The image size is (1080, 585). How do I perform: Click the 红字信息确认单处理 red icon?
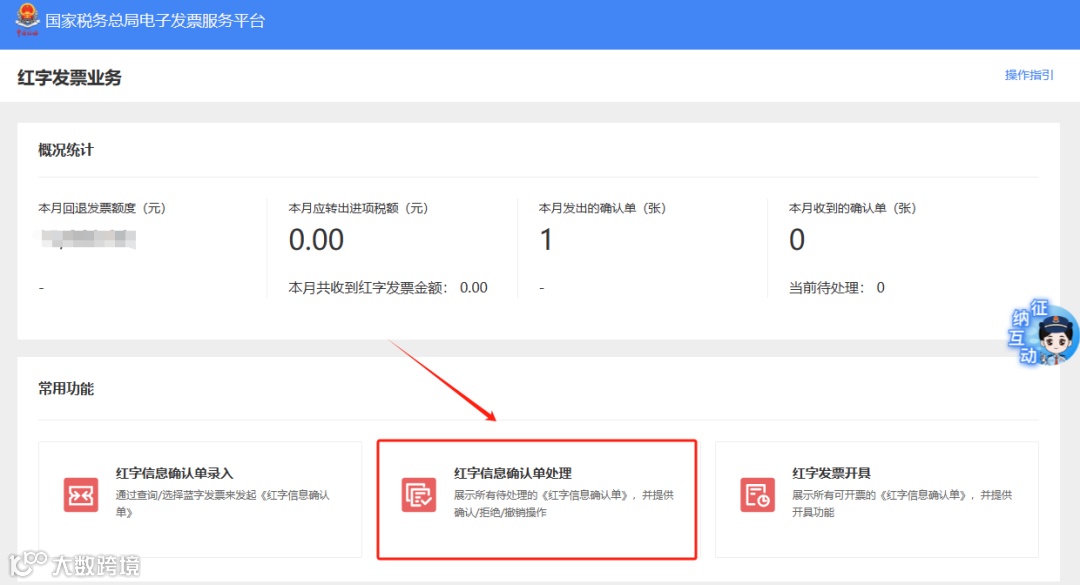419,495
